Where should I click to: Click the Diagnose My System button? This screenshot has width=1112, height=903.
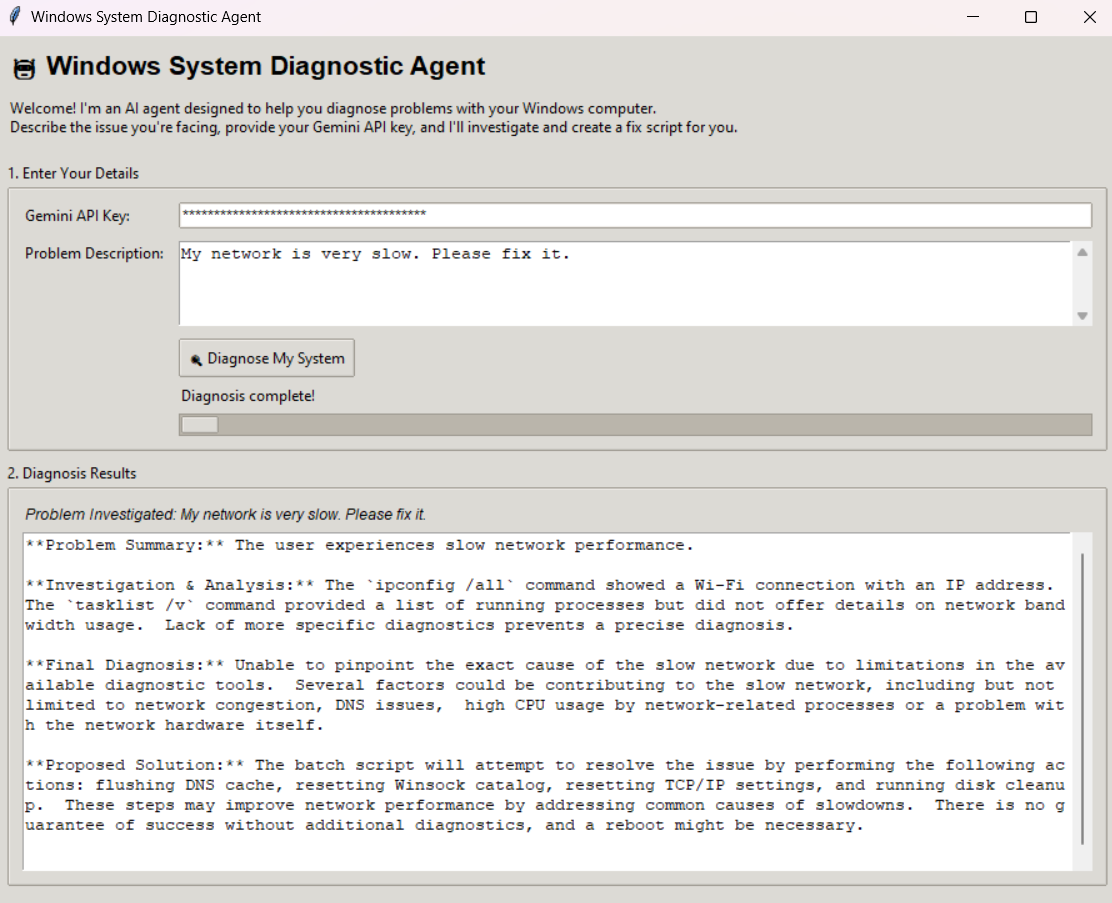[267, 358]
